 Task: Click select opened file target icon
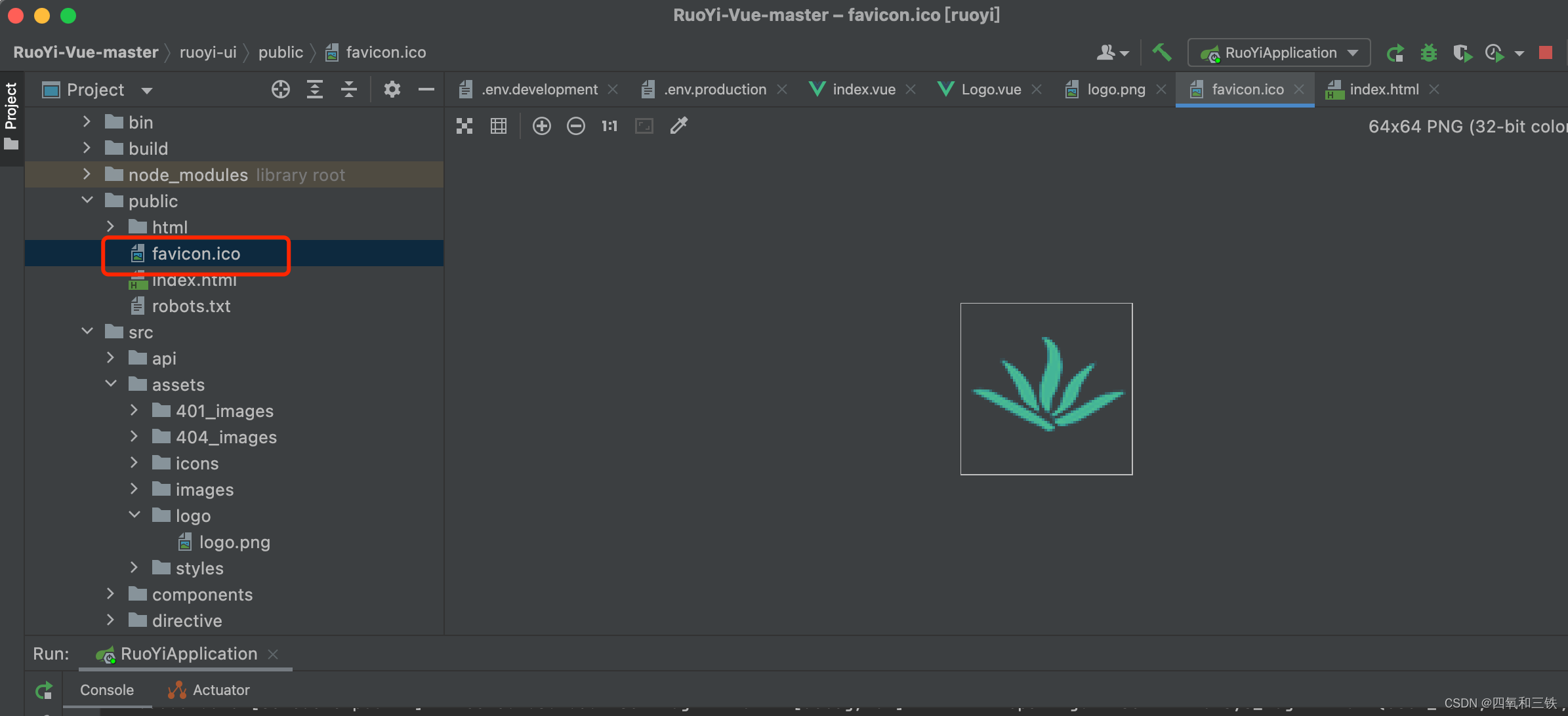pos(281,89)
